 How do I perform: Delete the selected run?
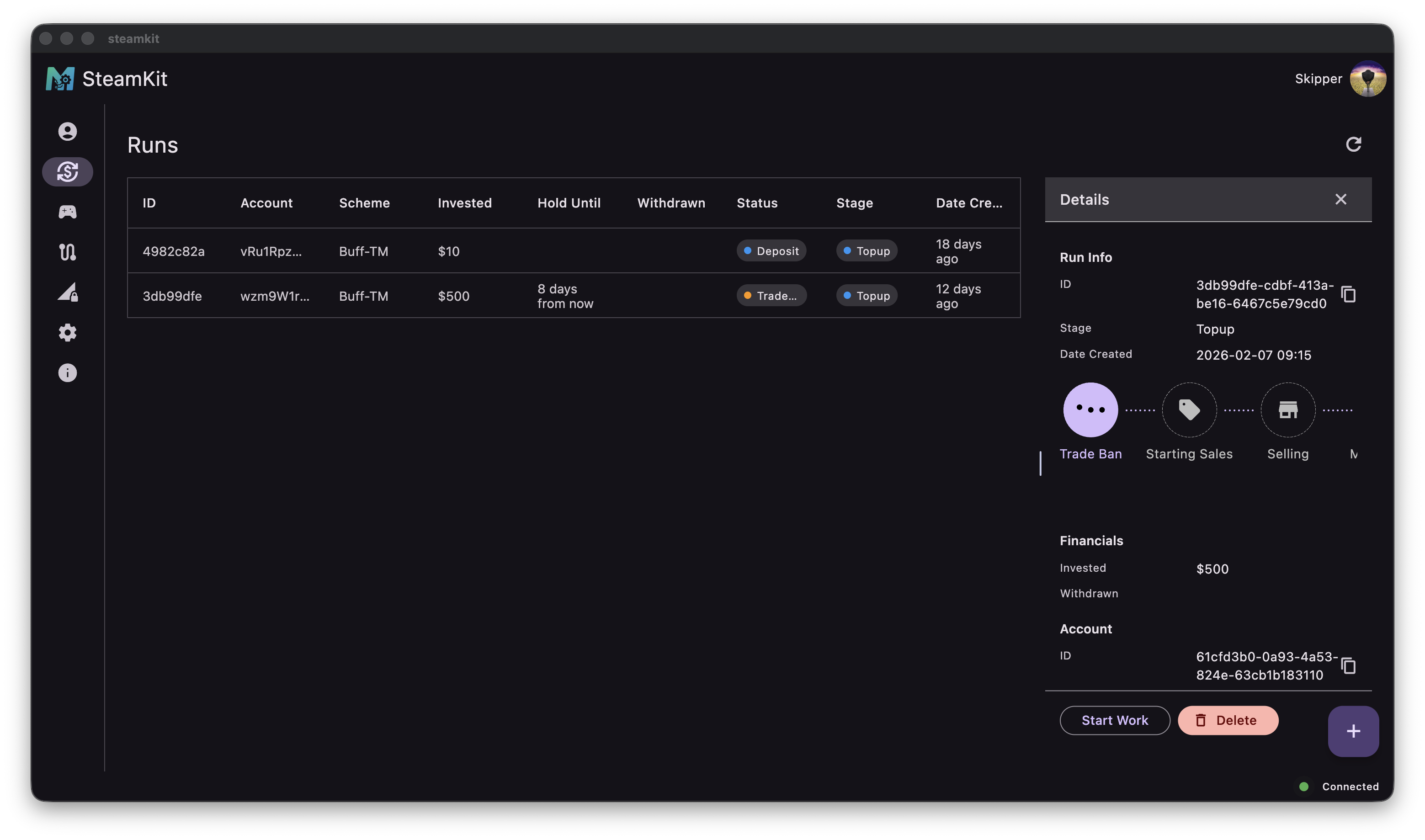tap(1228, 720)
